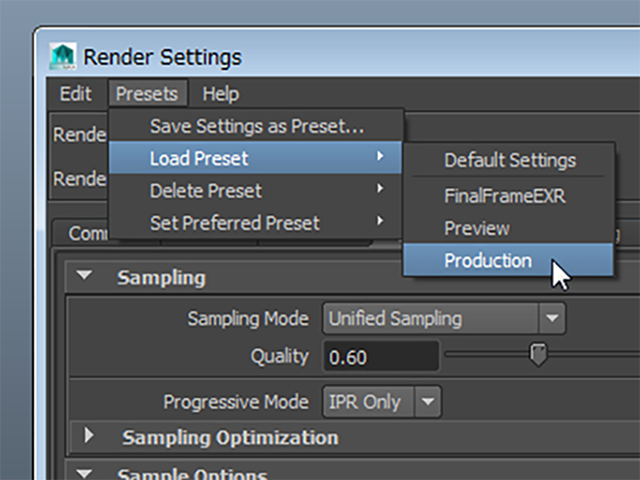This screenshot has height=480, width=640.
Task: Open the Delete Preset submenu
Action: click(256, 191)
